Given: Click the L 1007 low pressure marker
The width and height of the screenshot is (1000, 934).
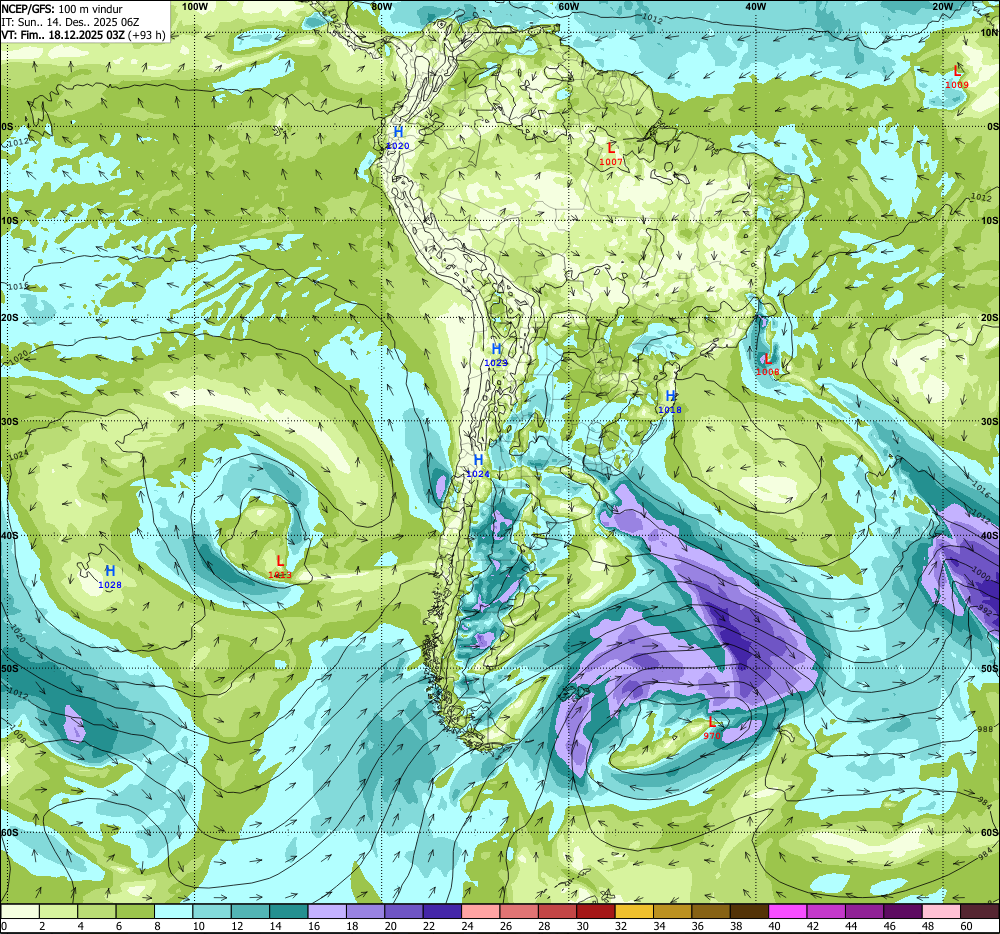Looking at the screenshot, I should pyautogui.click(x=611, y=154).
